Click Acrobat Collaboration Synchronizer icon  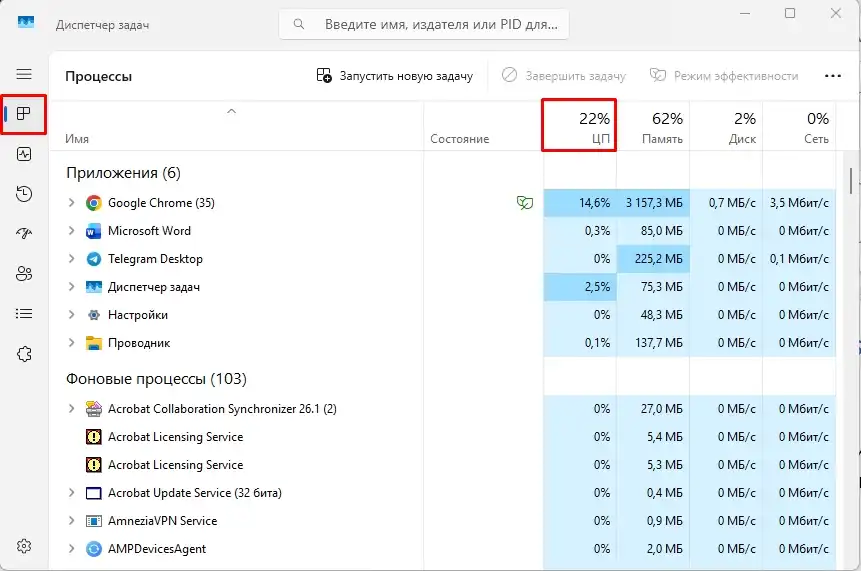click(94, 409)
